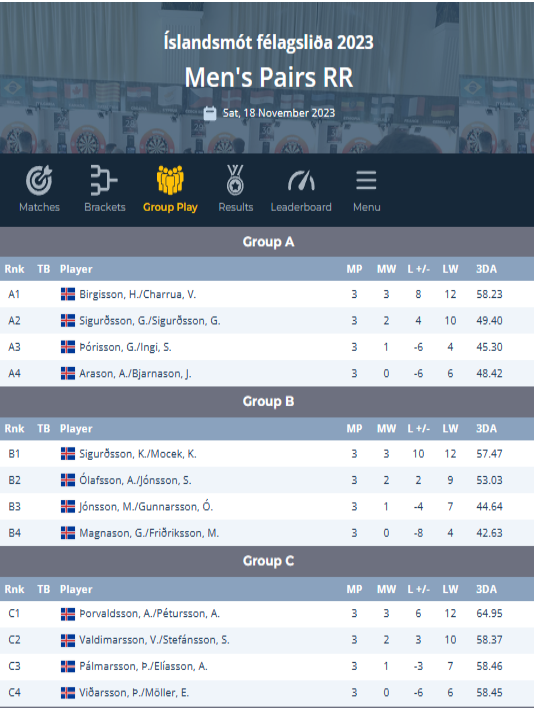The width and height of the screenshot is (534, 708).
Task: Click the Group A section header
Action: 267,242
